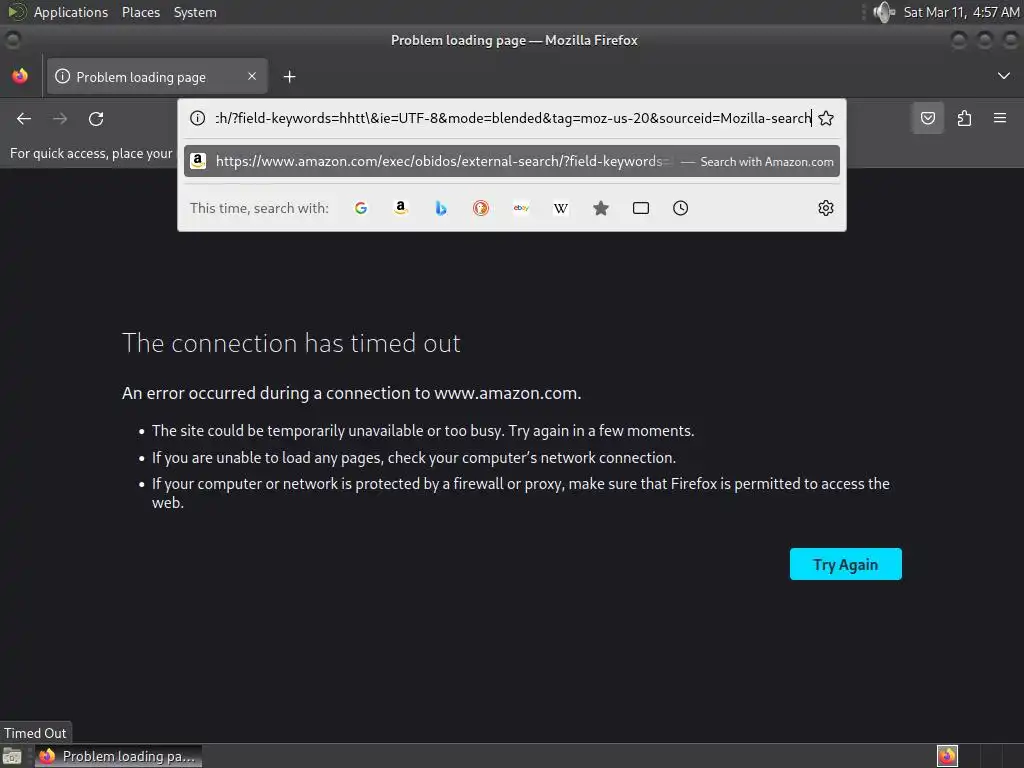Click inside the URL address field
Image resolution: width=1024 pixels, height=768 pixels.
pos(513,118)
